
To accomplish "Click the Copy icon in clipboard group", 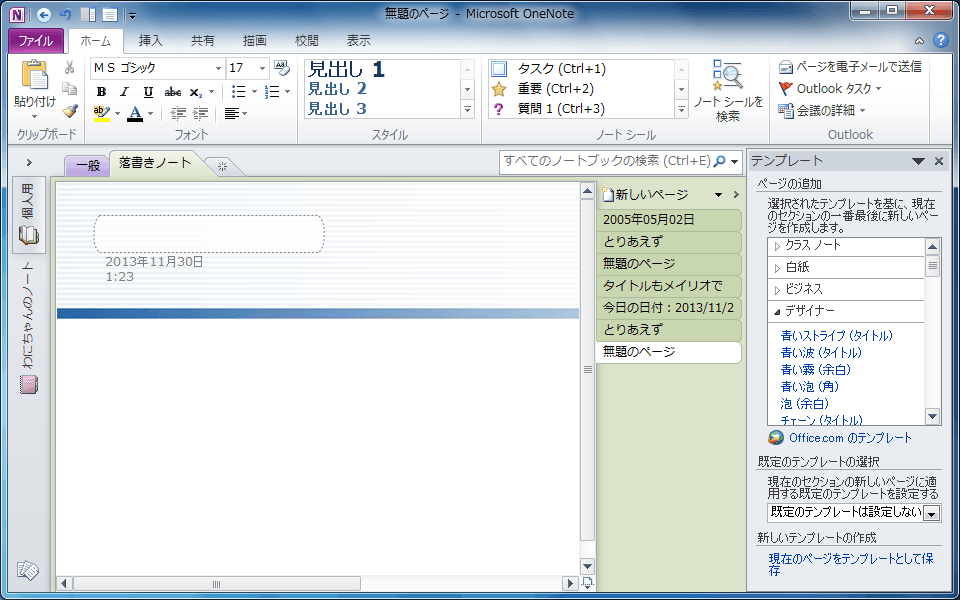I will click(70, 89).
